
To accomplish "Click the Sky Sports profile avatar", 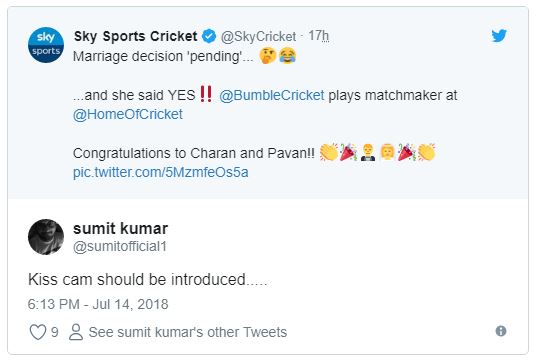I will point(46,45).
